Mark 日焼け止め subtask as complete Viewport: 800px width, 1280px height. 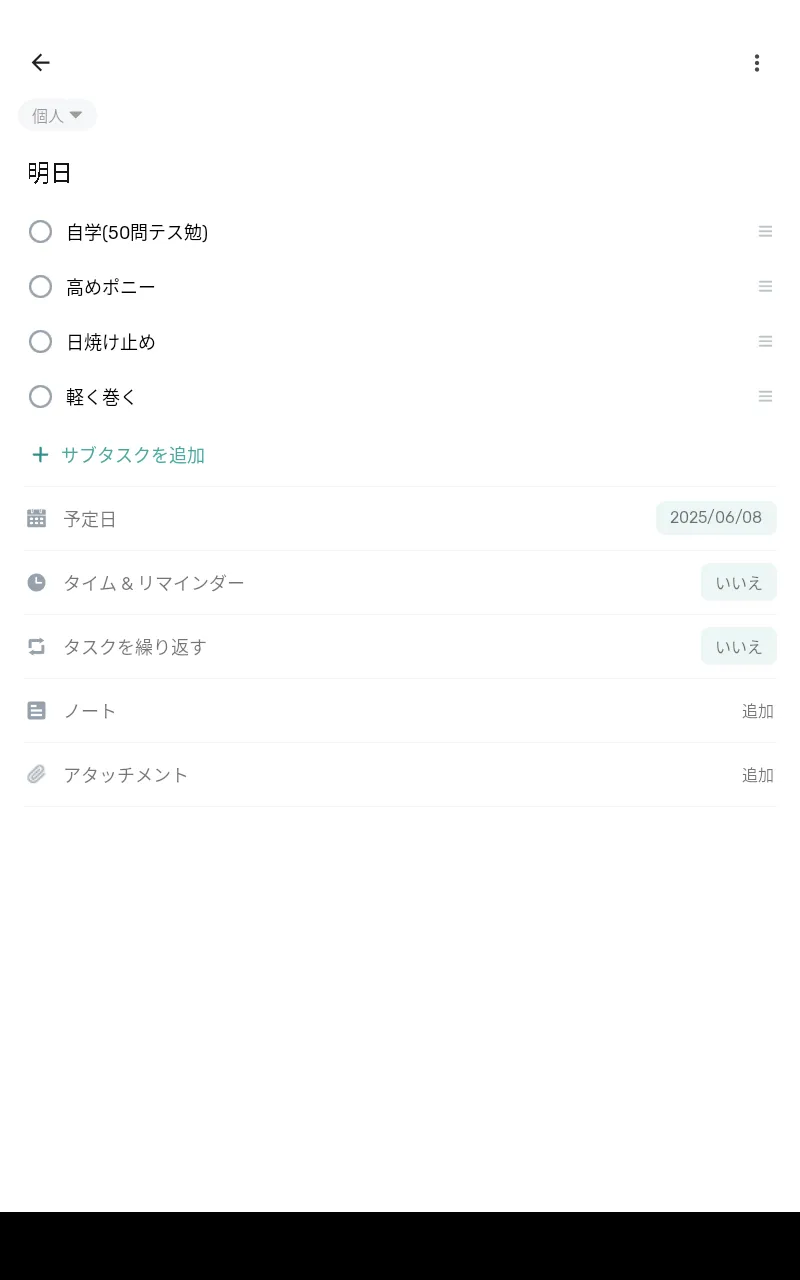click(40, 342)
